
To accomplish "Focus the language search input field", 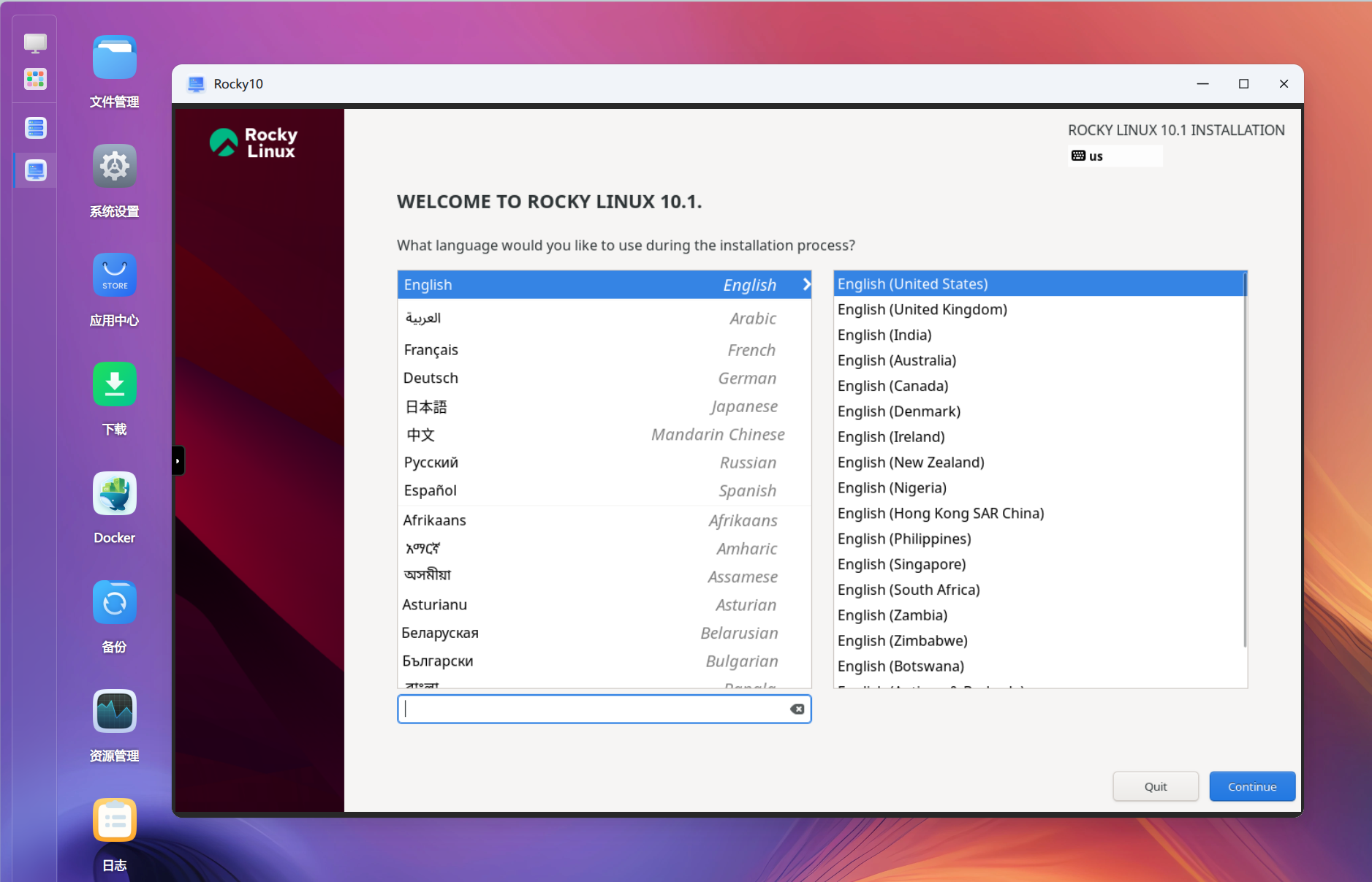I will (596, 709).
